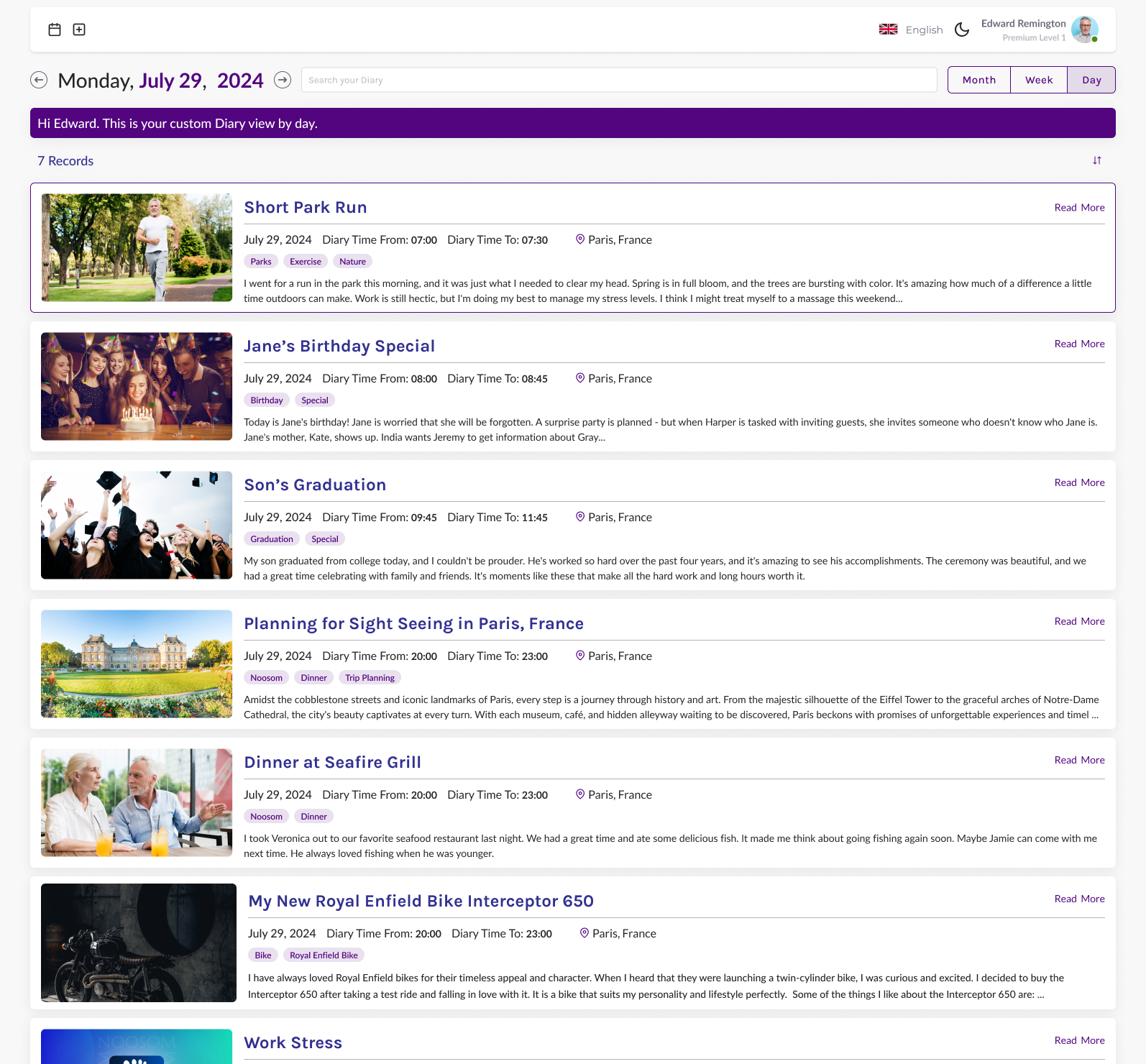This screenshot has height=1064, width=1146.
Task: Open the Son's Graduation entry title
Action: click(315, 485)
